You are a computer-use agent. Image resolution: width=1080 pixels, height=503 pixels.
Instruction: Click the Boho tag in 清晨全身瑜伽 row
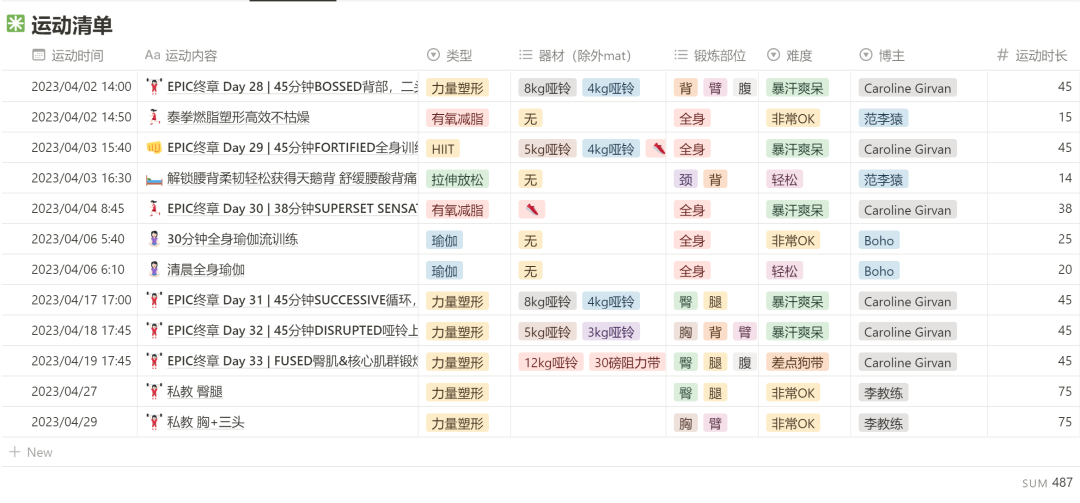tap(879, 271)
